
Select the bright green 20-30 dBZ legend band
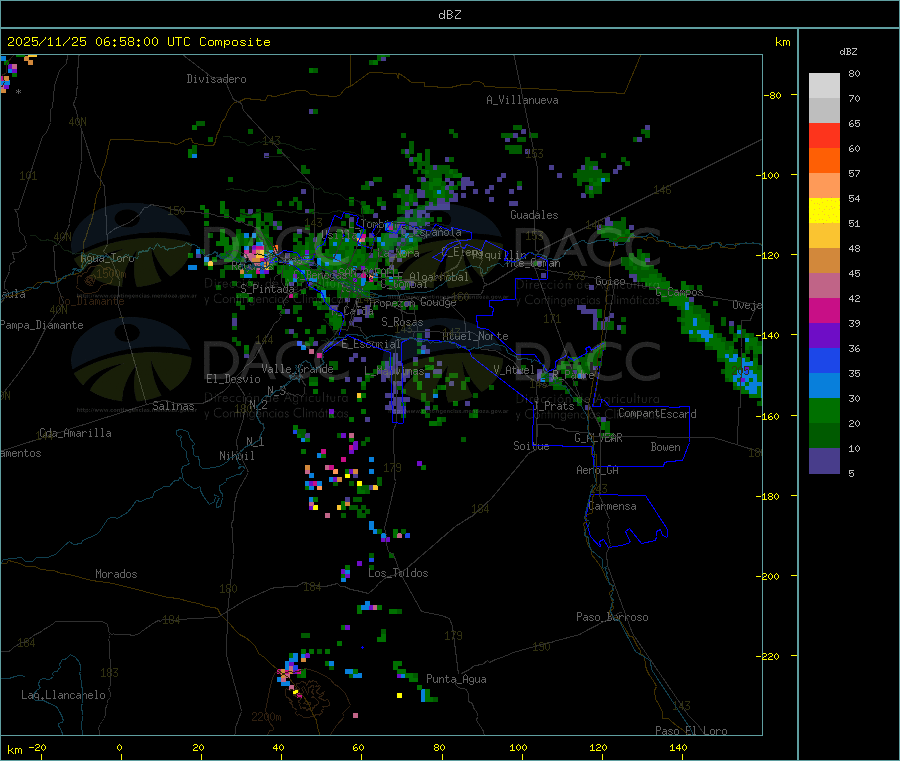pos(824,411)
